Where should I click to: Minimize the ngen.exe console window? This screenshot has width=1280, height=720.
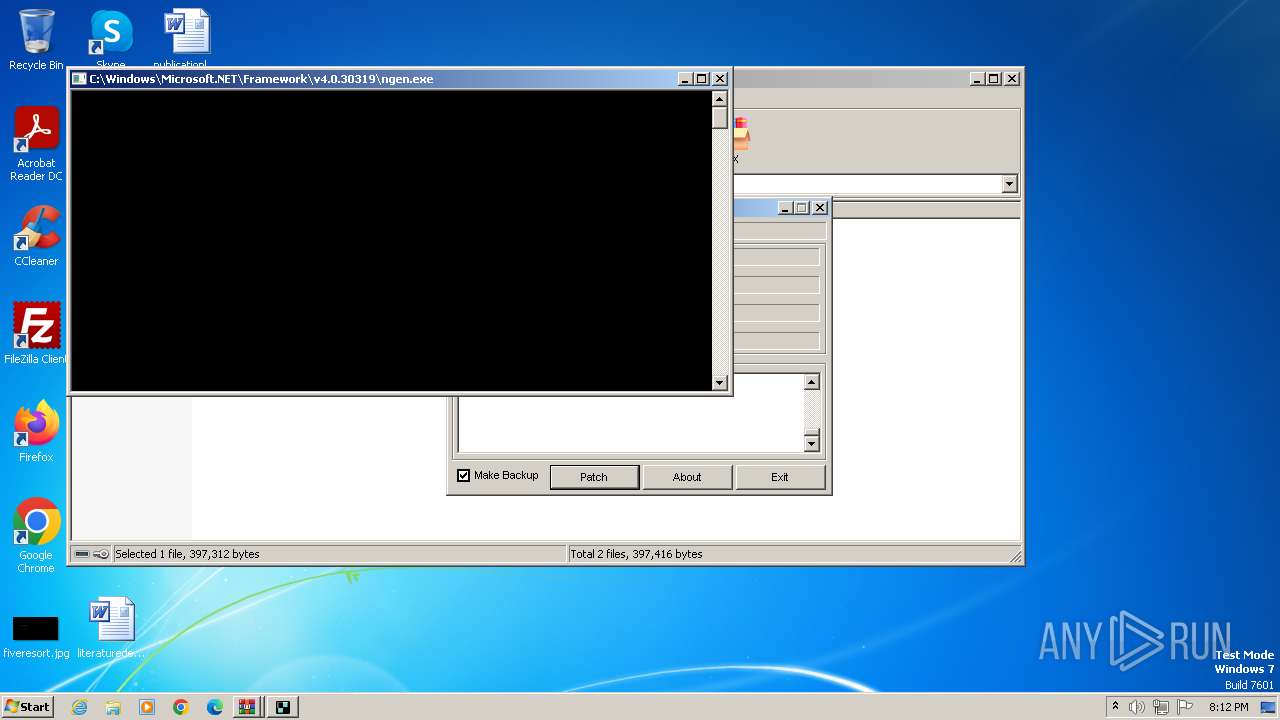point(685,79)
